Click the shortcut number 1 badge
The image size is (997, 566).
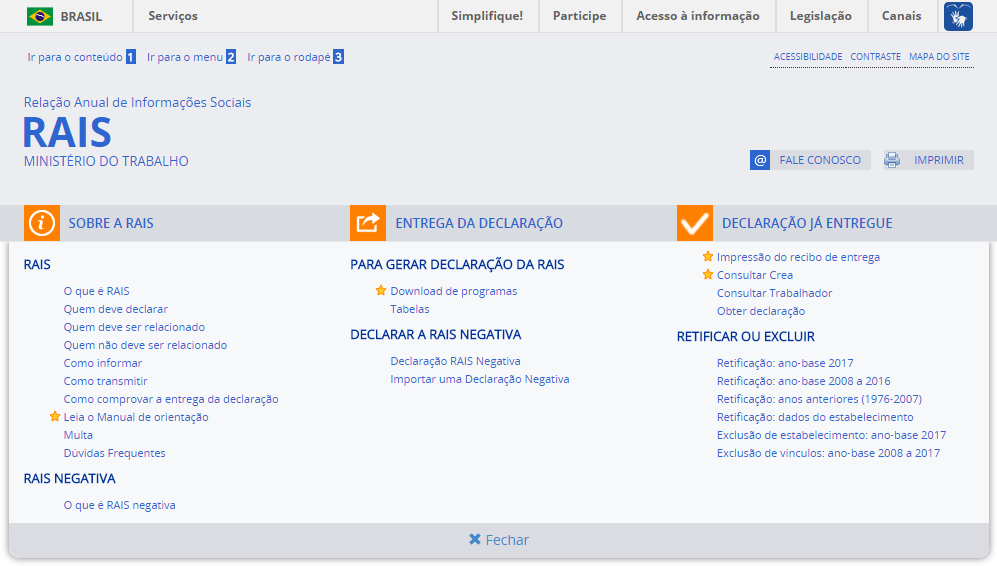pos(130,57)
